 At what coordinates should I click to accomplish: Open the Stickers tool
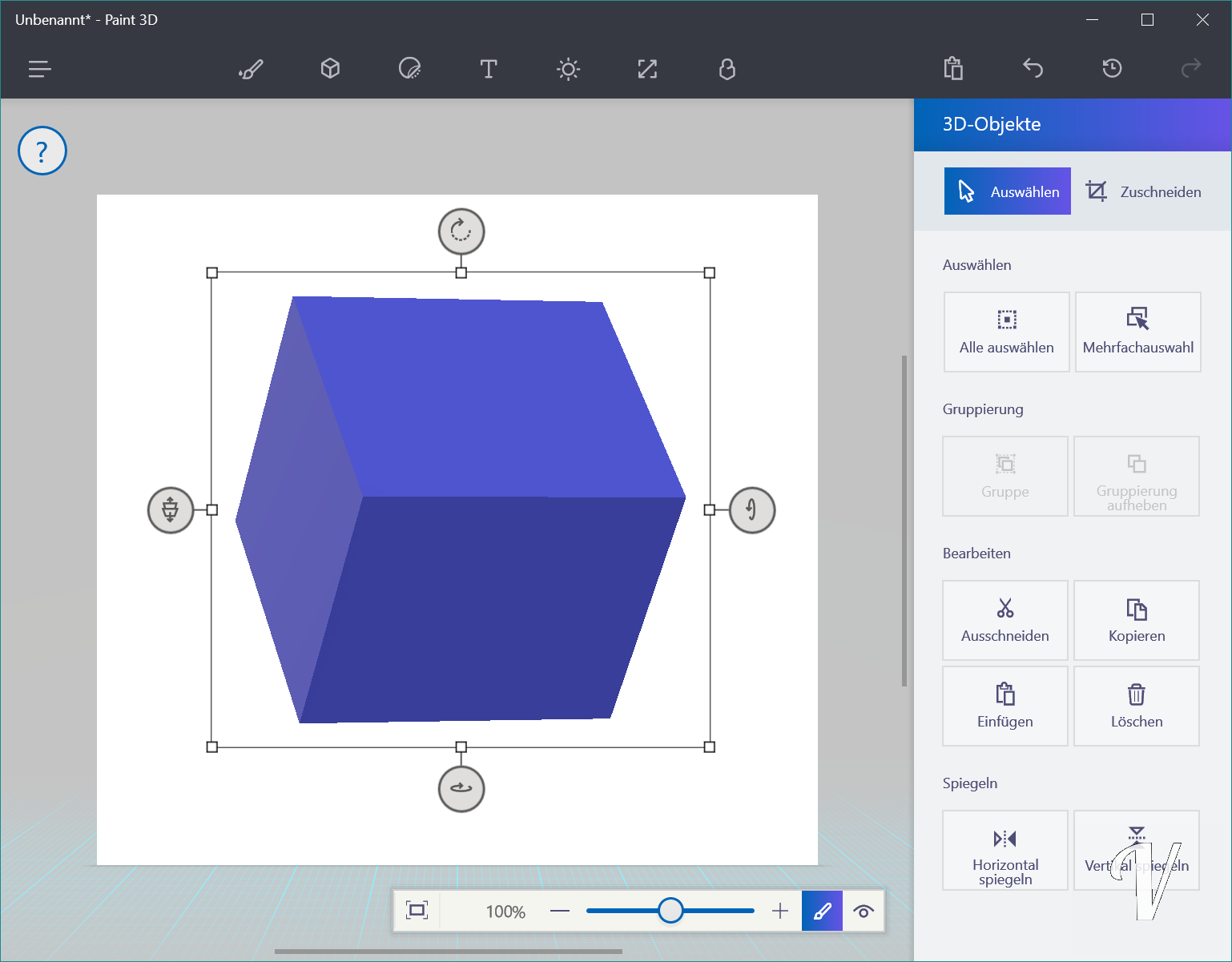[x=409, y=70]
